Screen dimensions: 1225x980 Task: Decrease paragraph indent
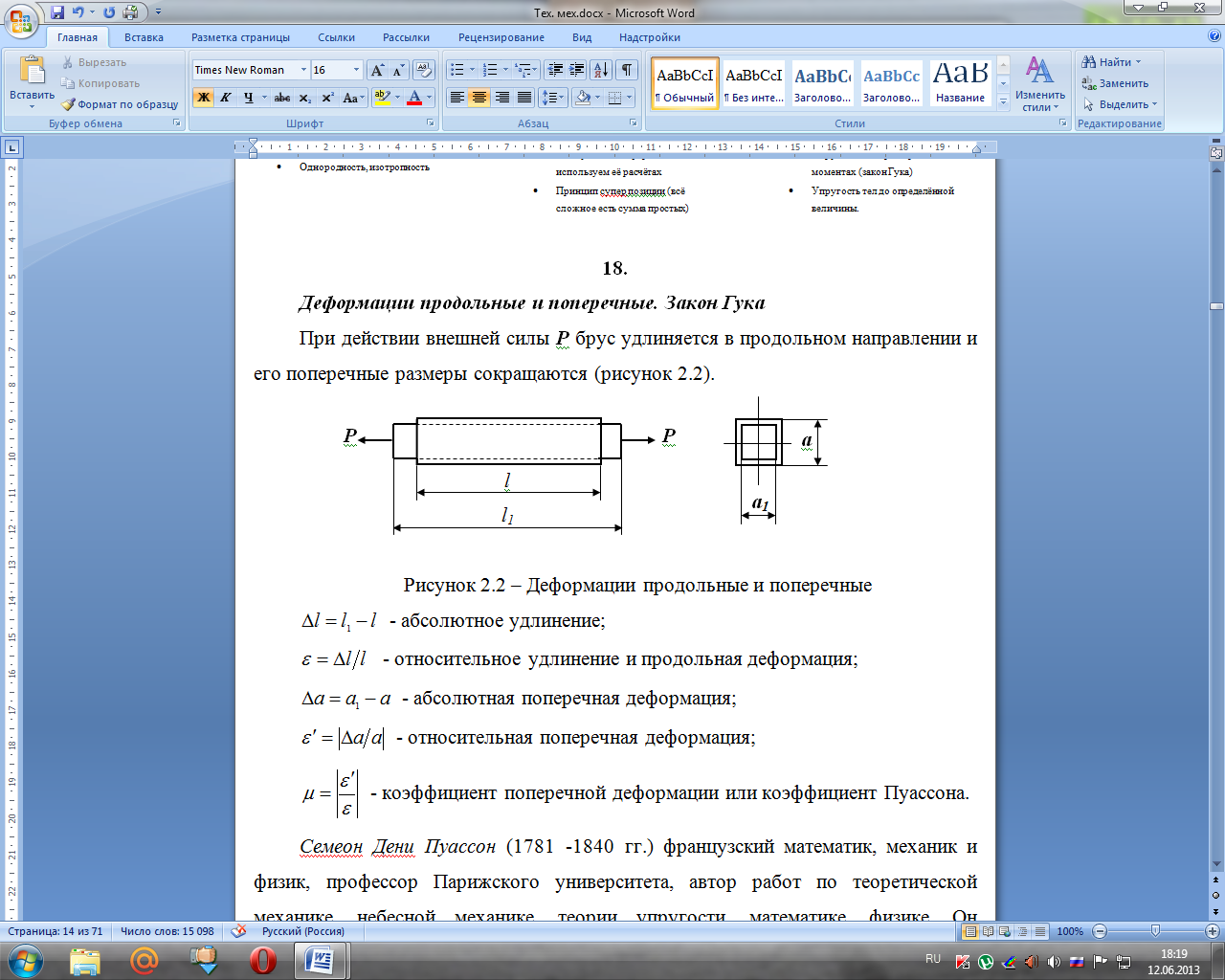click(554, 70)
